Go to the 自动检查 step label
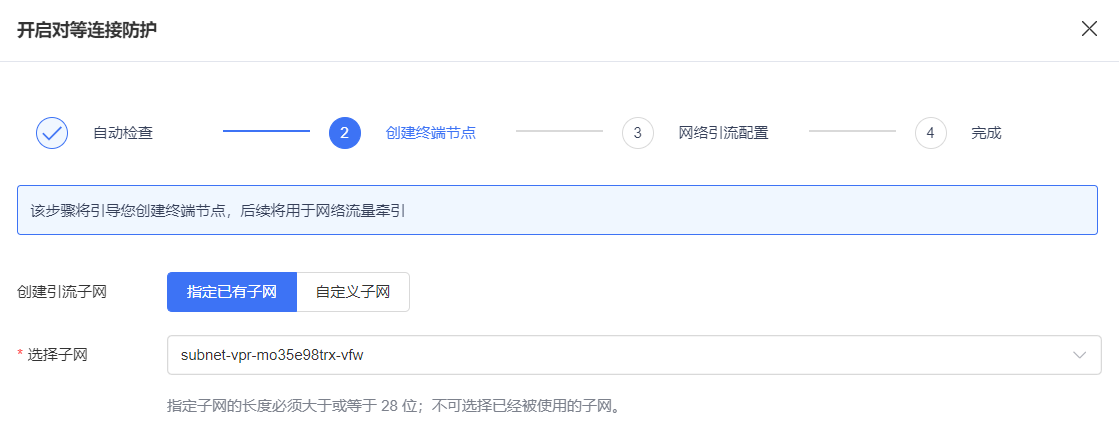1119x435 pixels. 123,133
